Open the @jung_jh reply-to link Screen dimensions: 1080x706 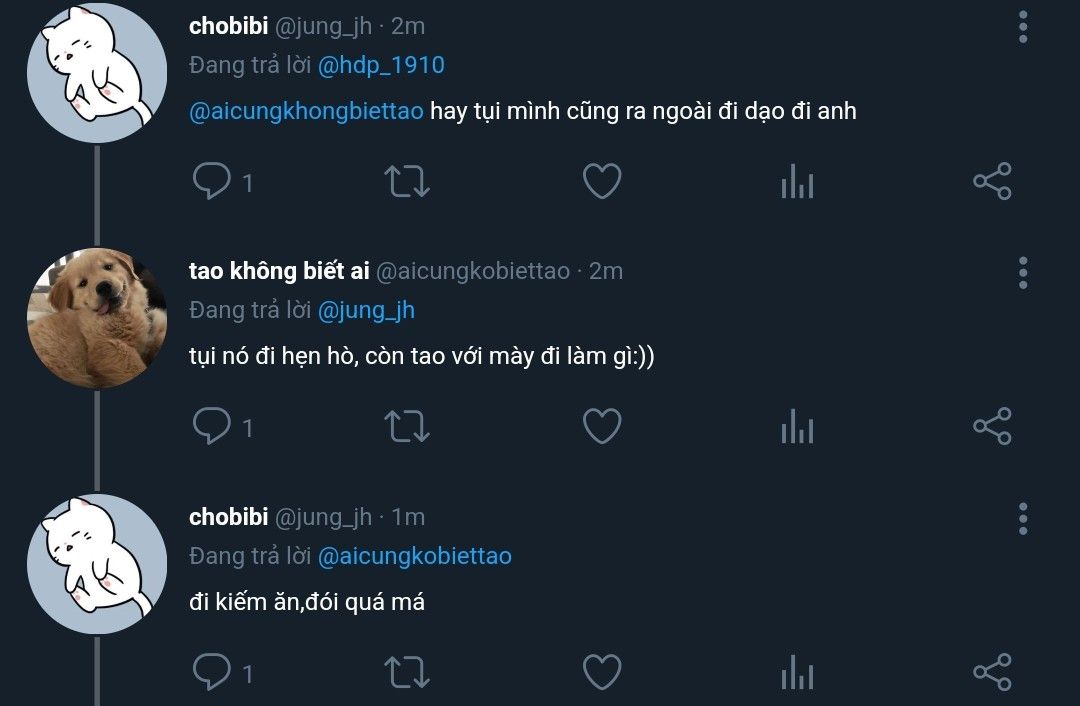pos(366,311)
